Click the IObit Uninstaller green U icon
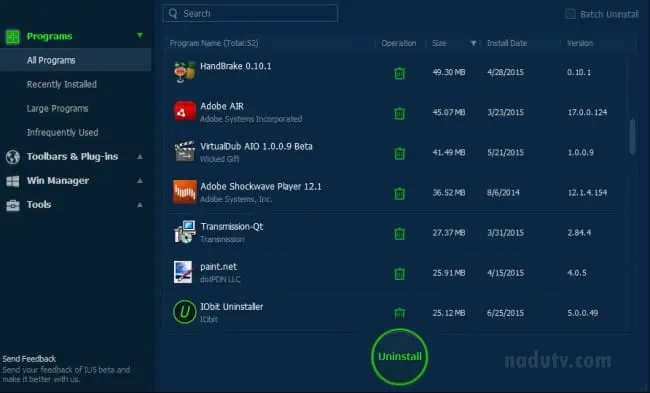650x393 pixels. pyautogui.click(x=184, y=312)
